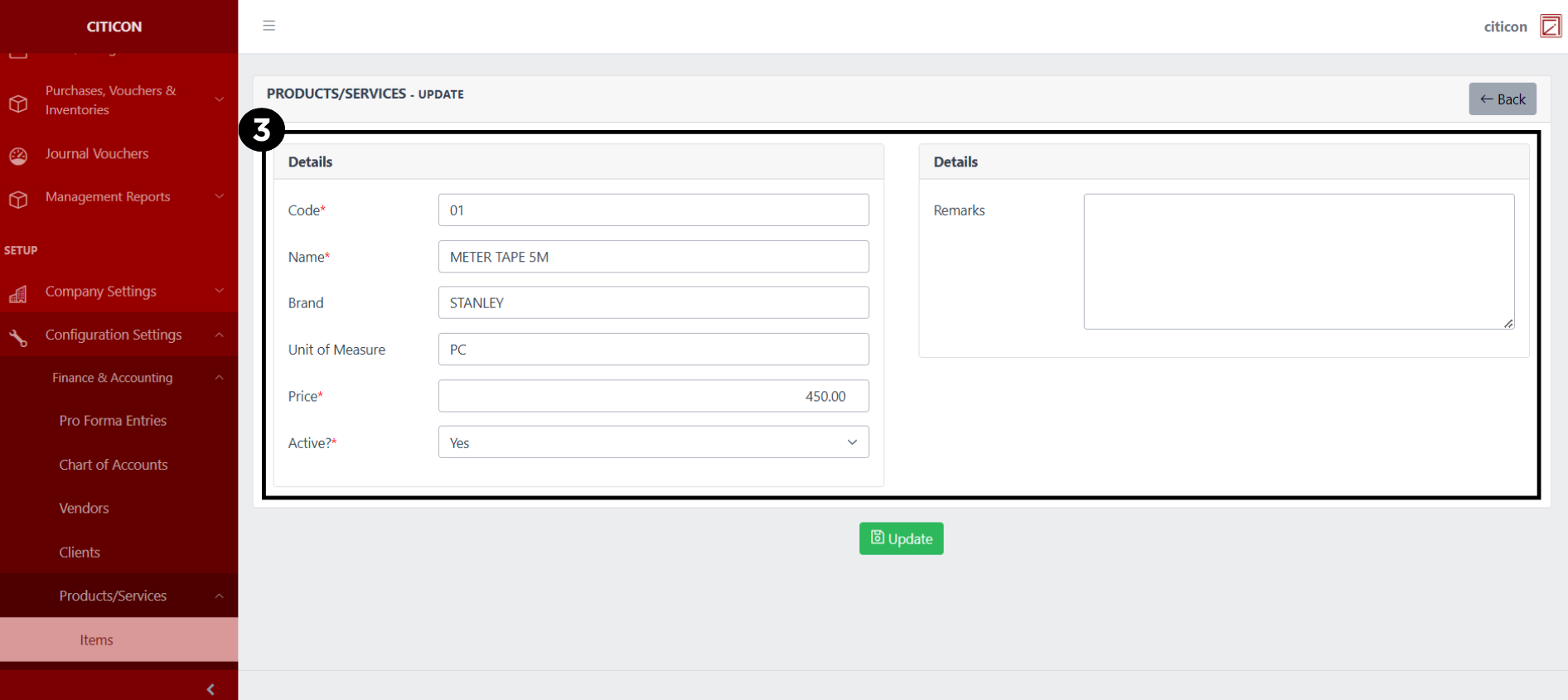
Task: Click the Brand field with STANLEY
Action: pos(653,302)
